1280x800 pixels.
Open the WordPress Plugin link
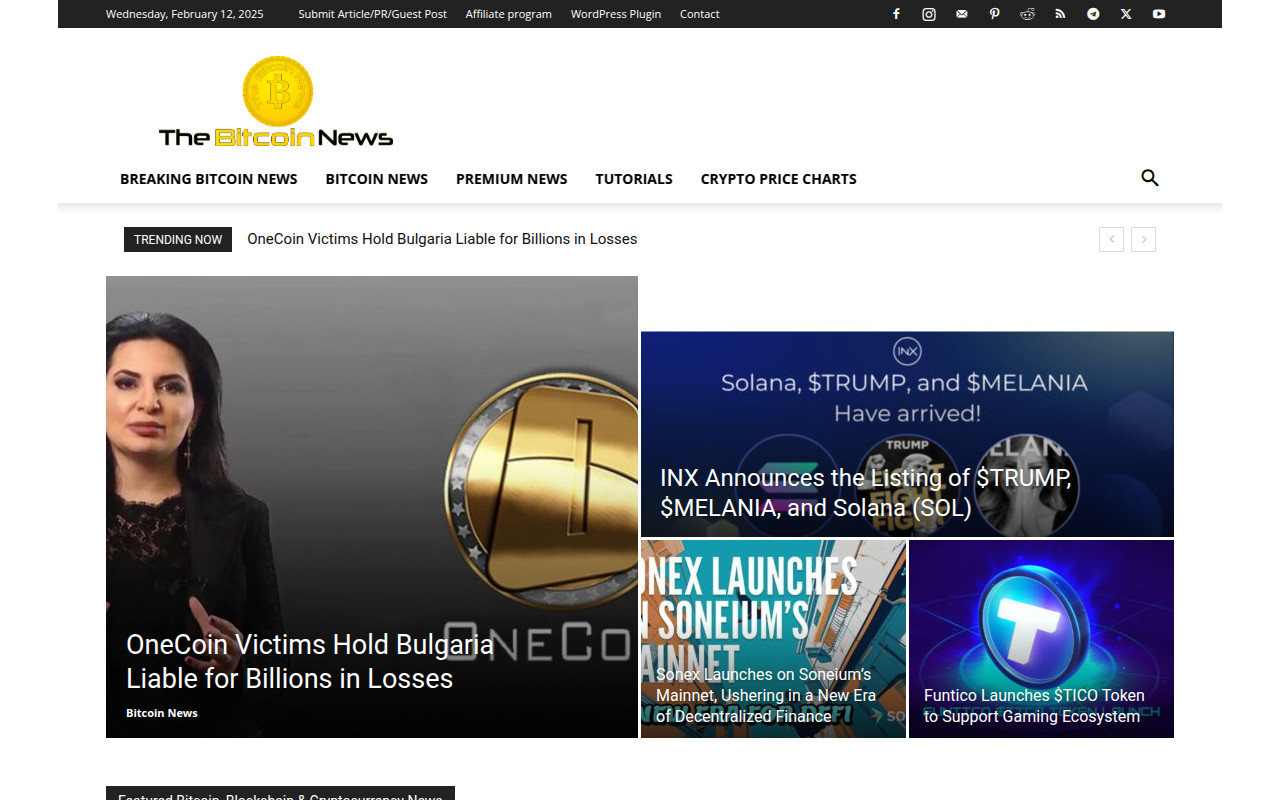click(x=615, y=14)
